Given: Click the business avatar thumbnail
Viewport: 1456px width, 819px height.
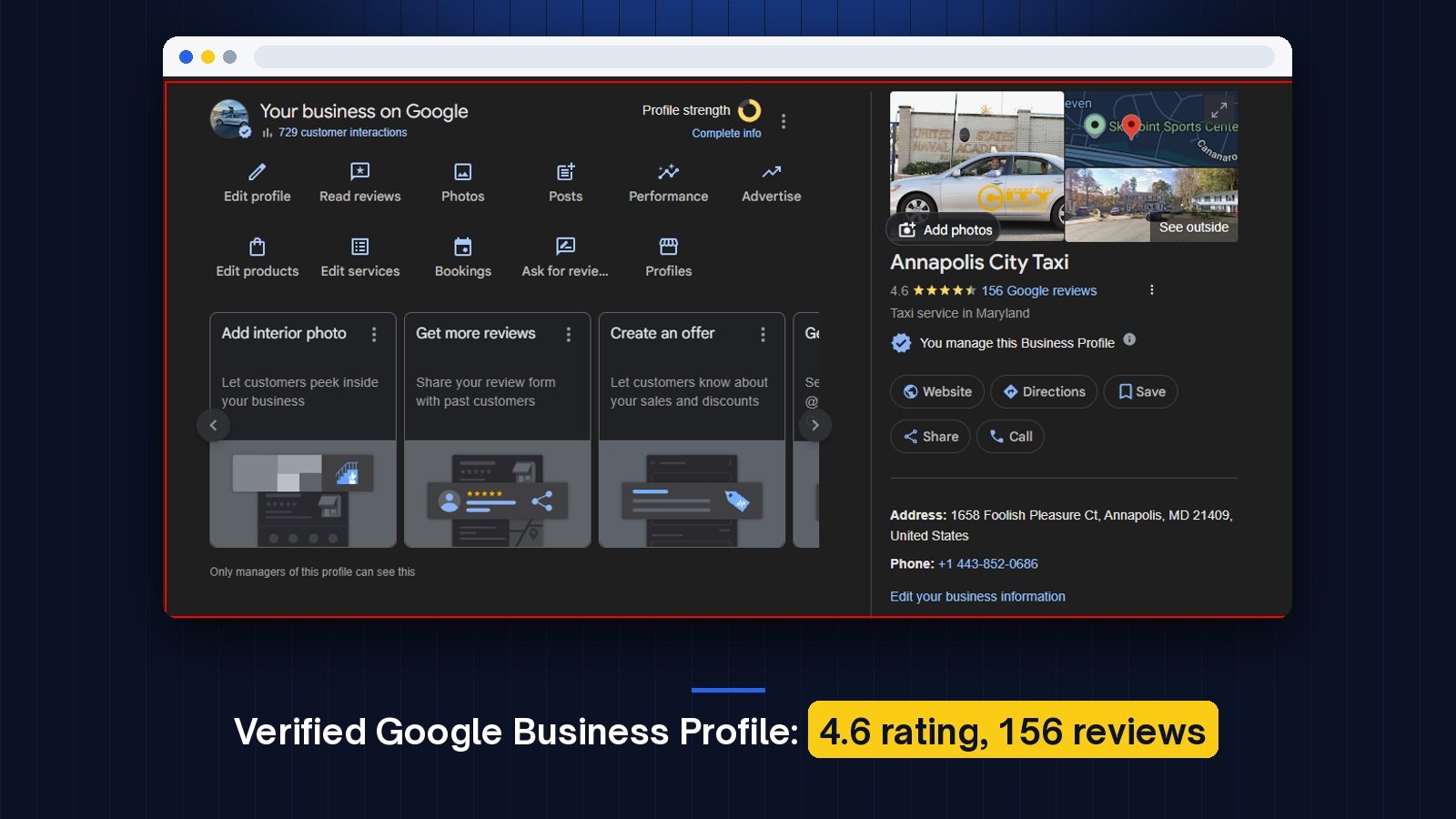Looking at the screenshot, I should 229,118.
